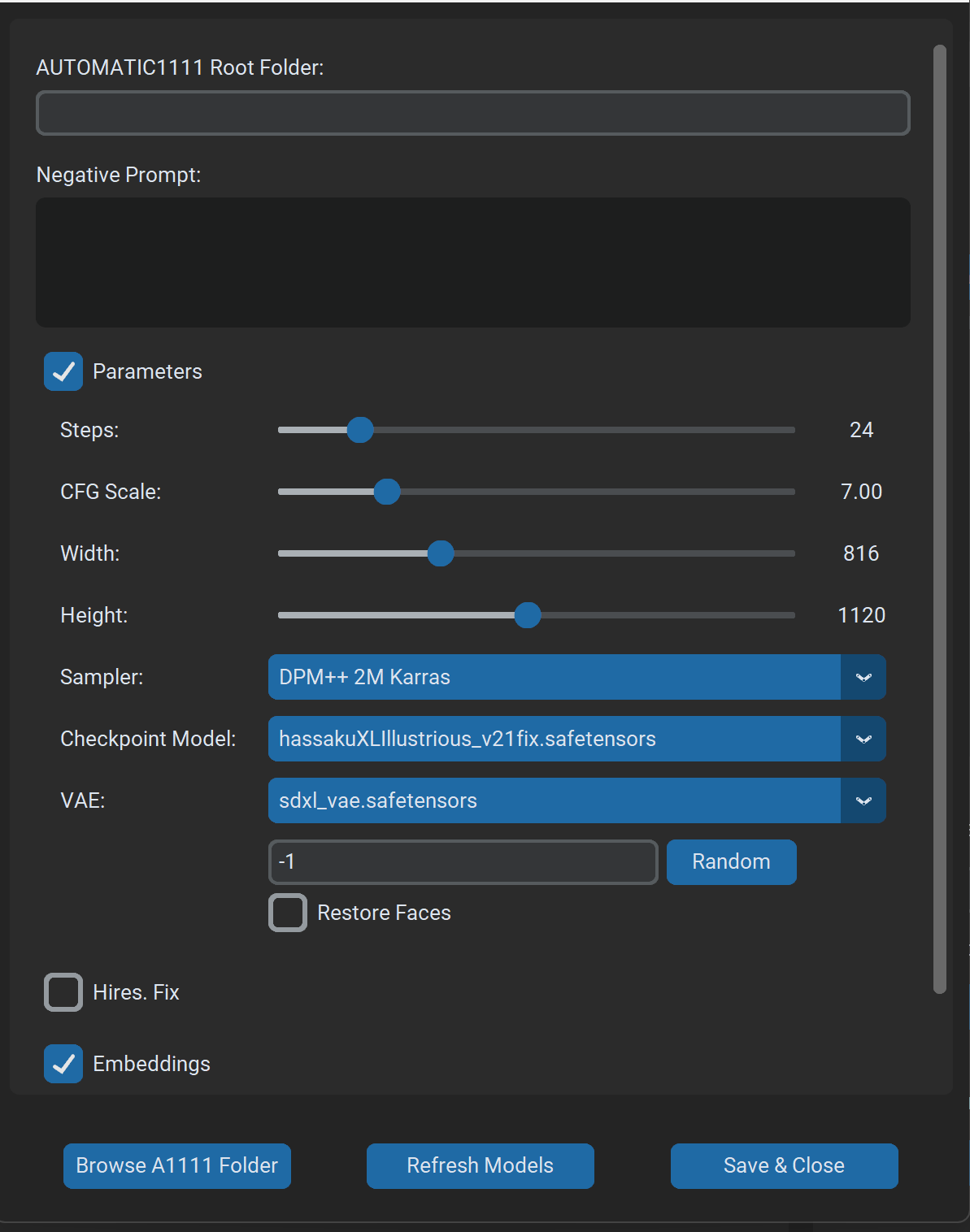The height and width of the screenshot is (1232, 970).
Task: Enable the Hires. Fix checkbox
Action: 63,992
